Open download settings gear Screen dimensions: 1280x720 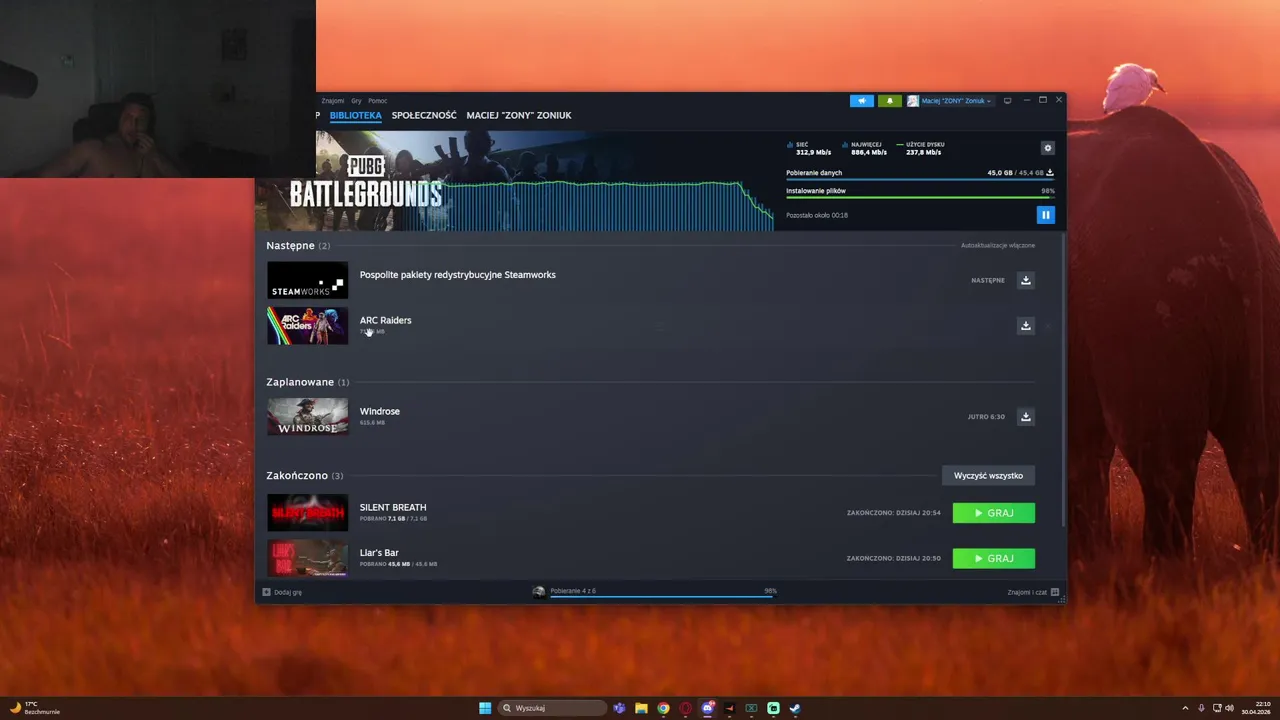click(1048, 148)
